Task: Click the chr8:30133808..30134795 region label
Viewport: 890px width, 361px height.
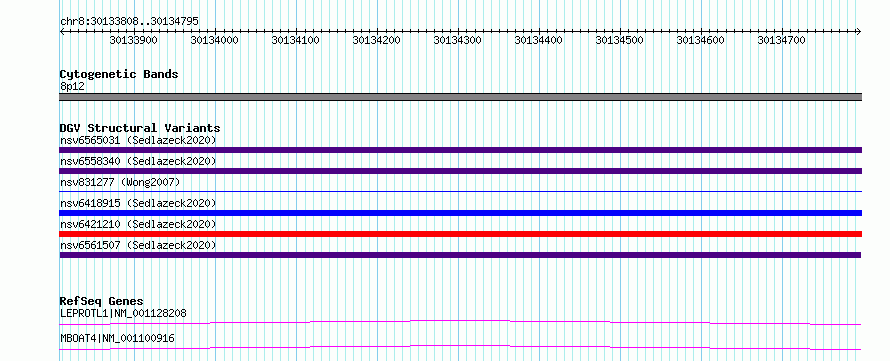Action: [x=129, y=22]
